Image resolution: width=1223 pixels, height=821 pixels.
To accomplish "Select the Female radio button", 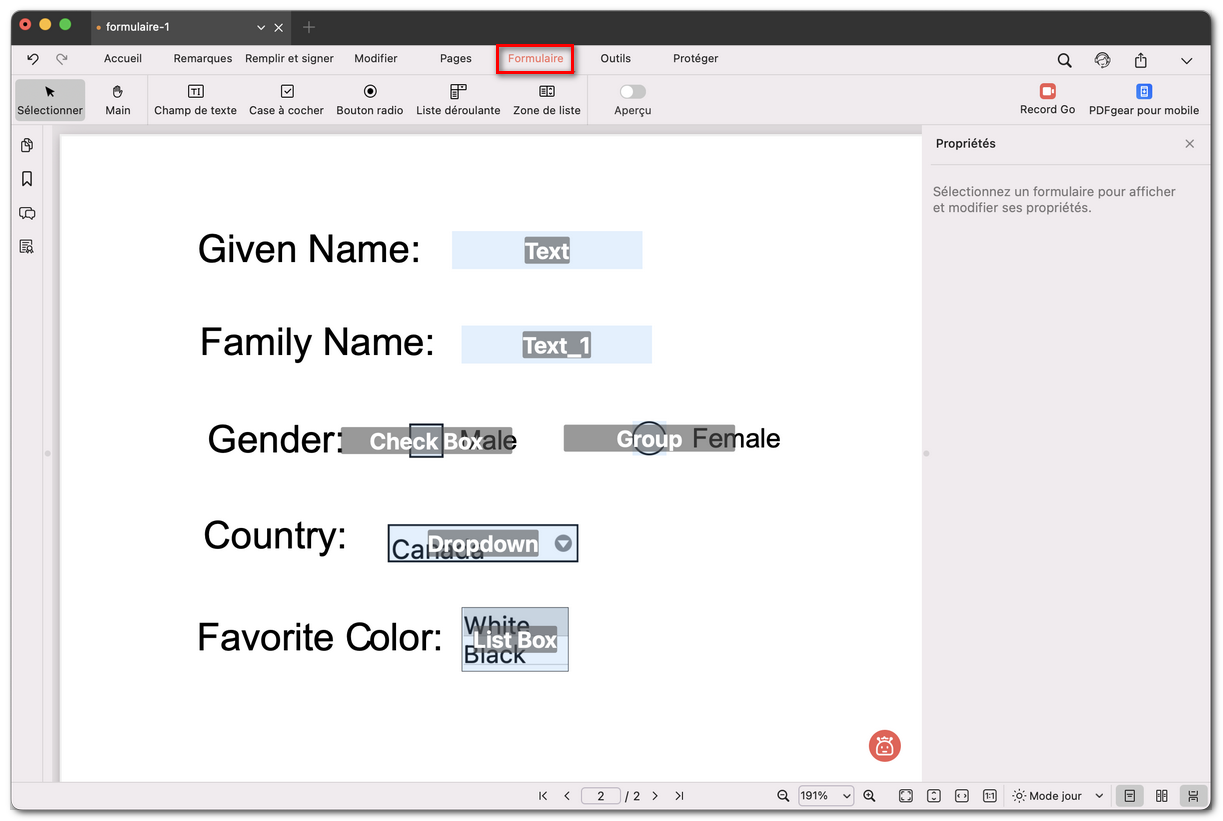I will click(x=649, y=438).
